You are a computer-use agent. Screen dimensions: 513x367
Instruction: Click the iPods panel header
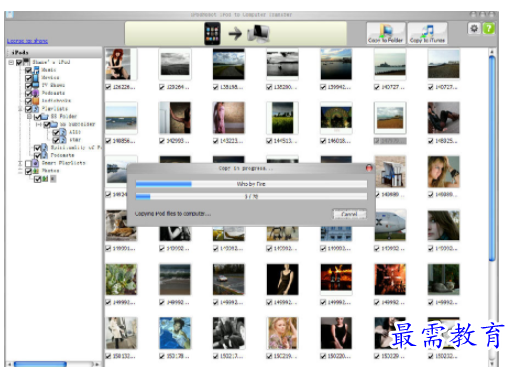54,52
